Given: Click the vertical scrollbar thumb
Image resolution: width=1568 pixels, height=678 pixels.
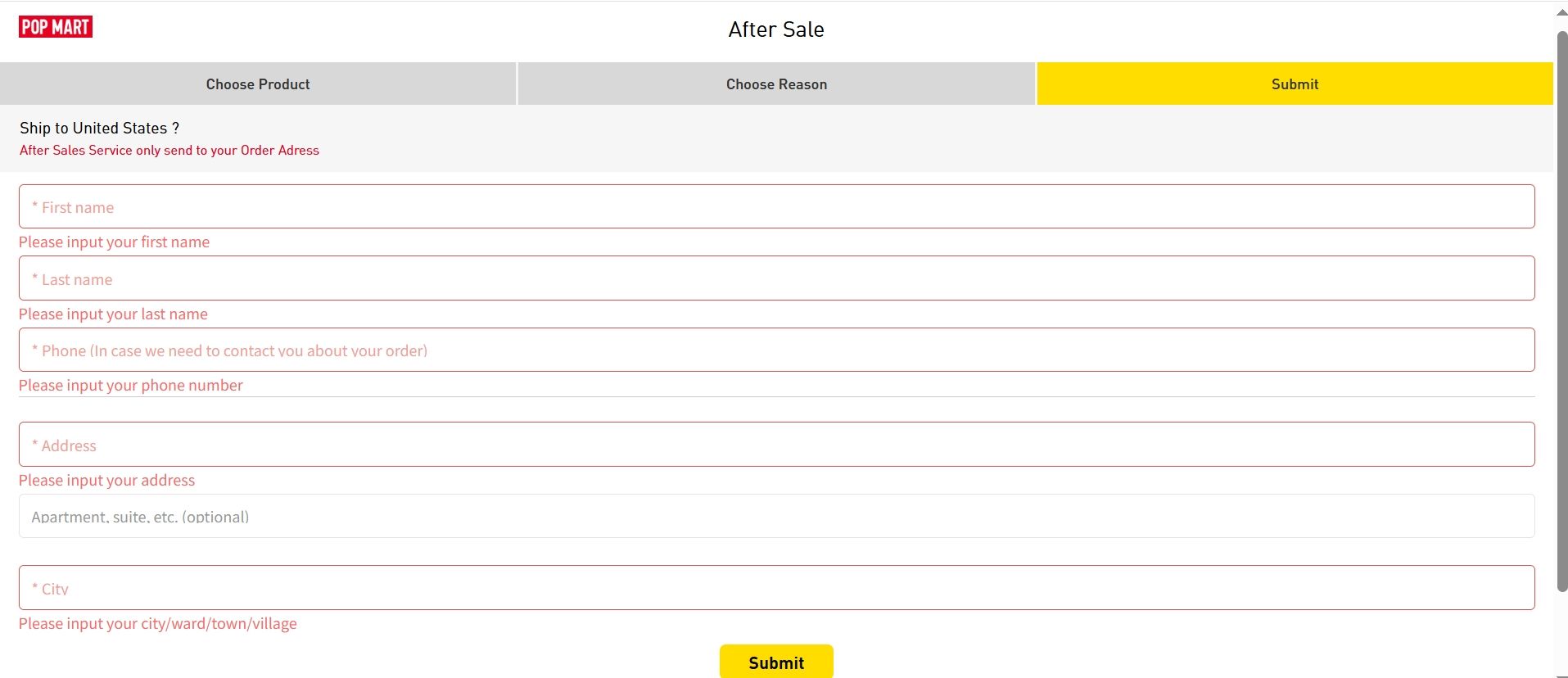Looking at the screenshot, I should coord(1561,311).
